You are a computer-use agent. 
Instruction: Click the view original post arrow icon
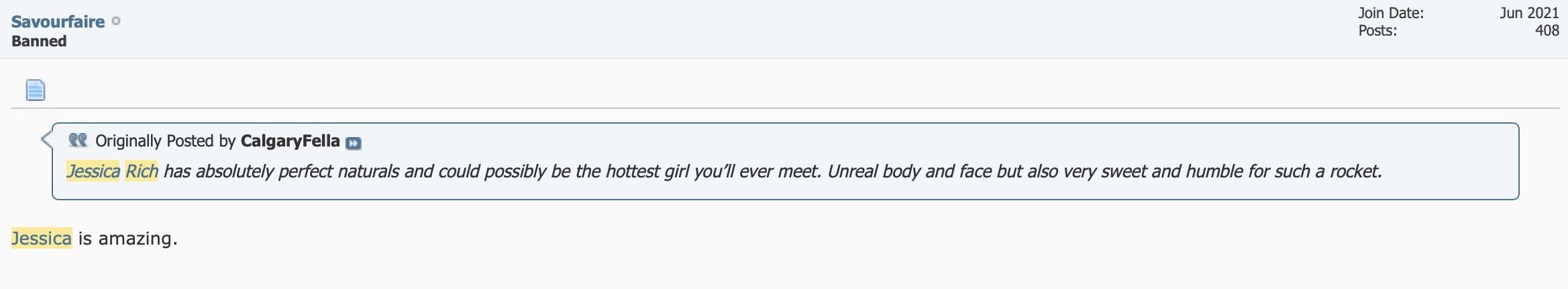tap(353, 142)
